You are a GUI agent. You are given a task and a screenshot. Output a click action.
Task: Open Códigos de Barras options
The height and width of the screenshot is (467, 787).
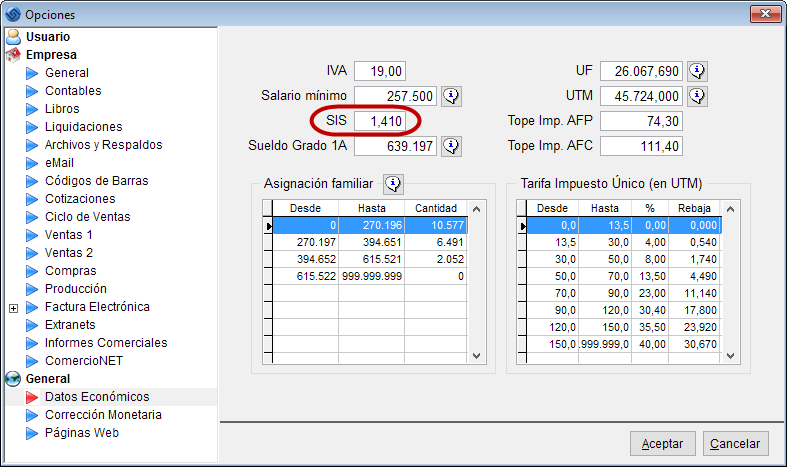(x=96, y=181)
